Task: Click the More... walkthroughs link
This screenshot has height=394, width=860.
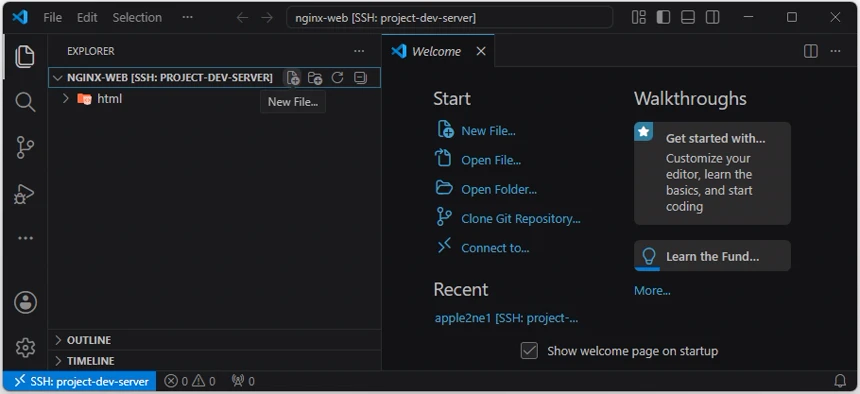Action: (652, 290)
